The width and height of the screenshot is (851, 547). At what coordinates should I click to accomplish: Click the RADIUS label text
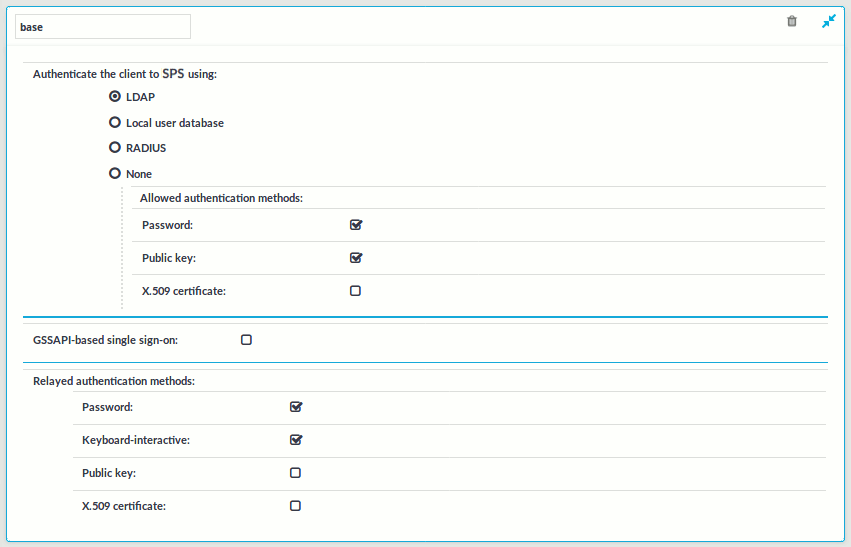point(146,148)
